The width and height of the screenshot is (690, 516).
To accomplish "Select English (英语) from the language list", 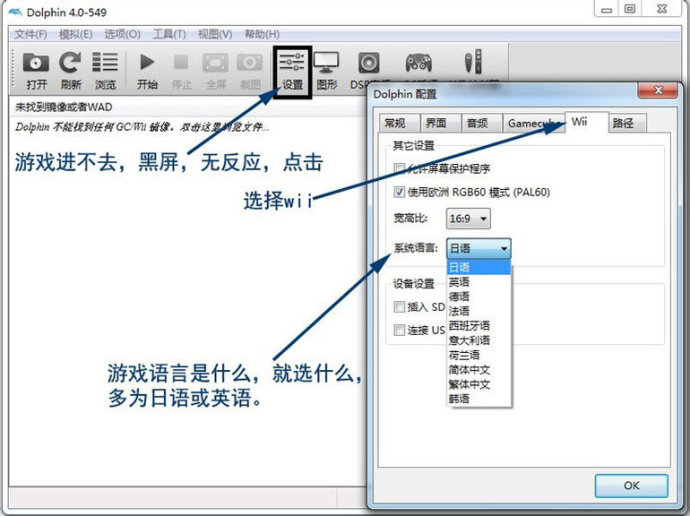I will coord(479,282).
